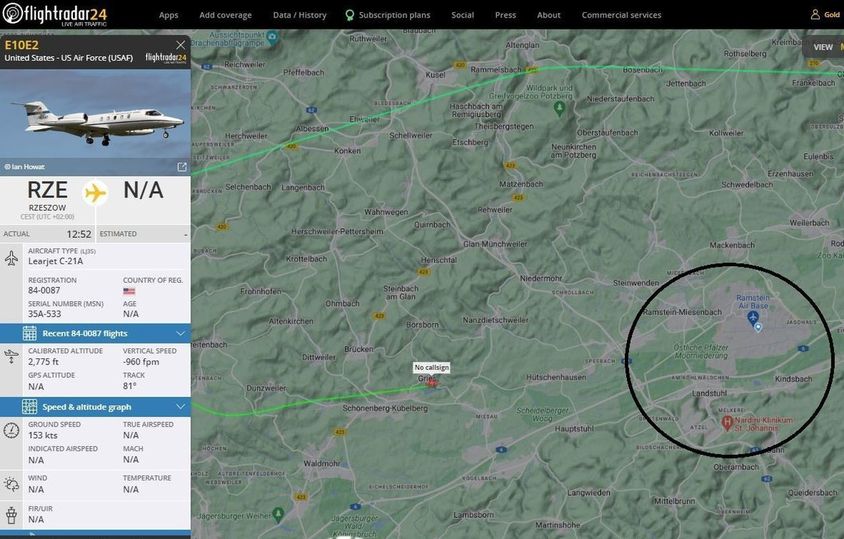
Task: Open Commercial services link
Action: pos(621,15)
